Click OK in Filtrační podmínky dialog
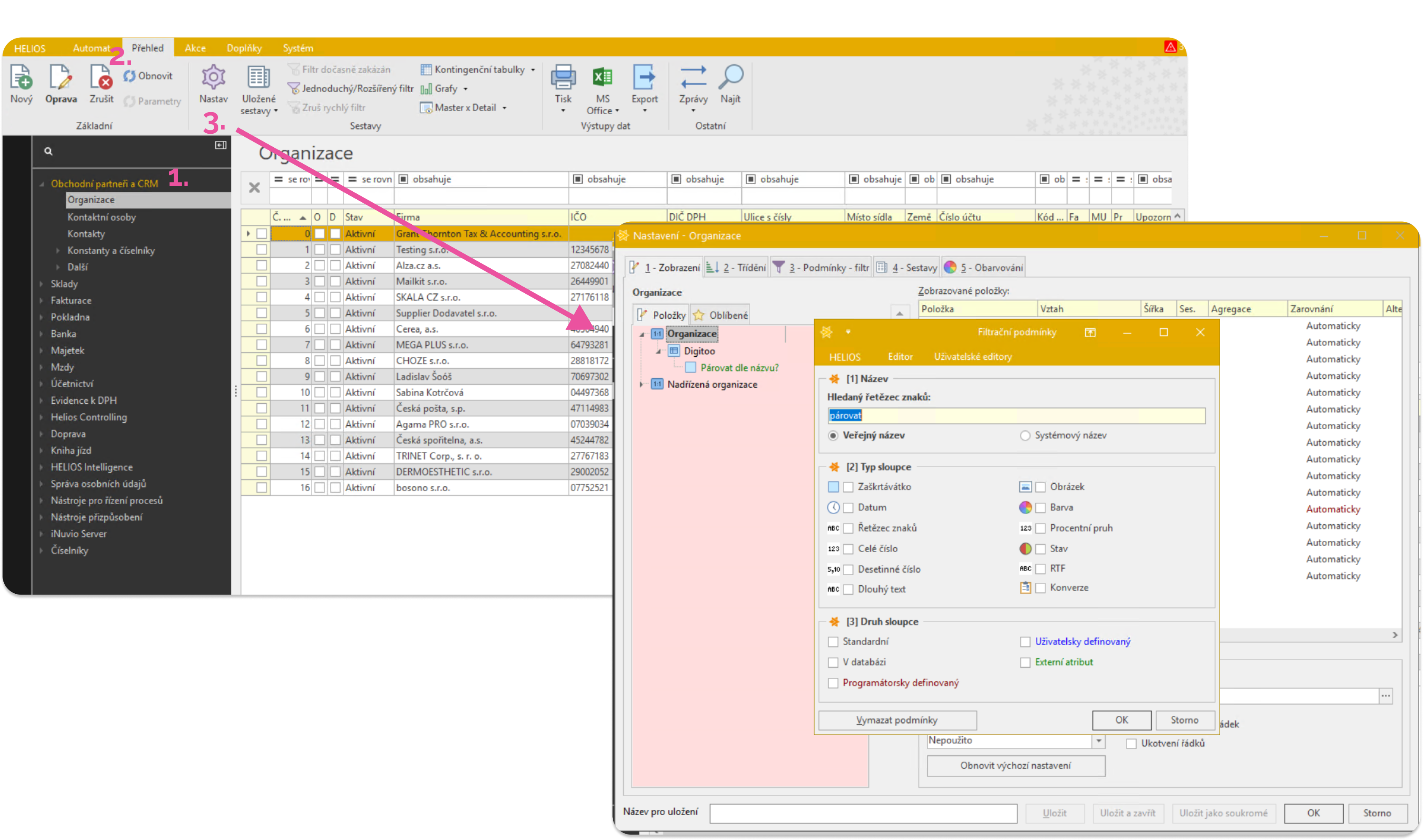Image resolution: width=1423 pixels, height=840 pixels. pyautogui.click(x=1121, y=720)
